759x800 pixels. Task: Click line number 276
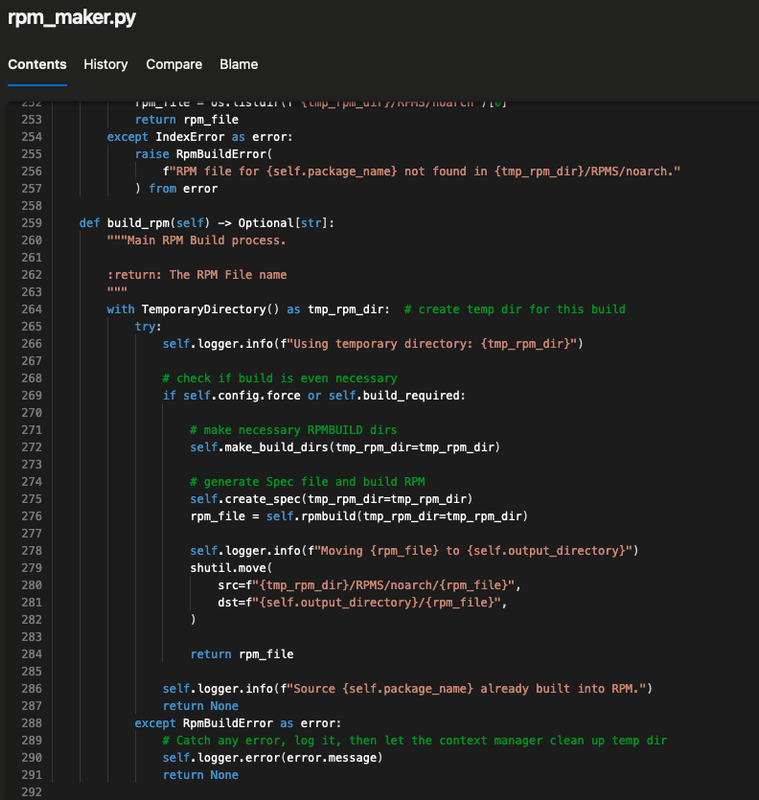[x=32, y=516]
